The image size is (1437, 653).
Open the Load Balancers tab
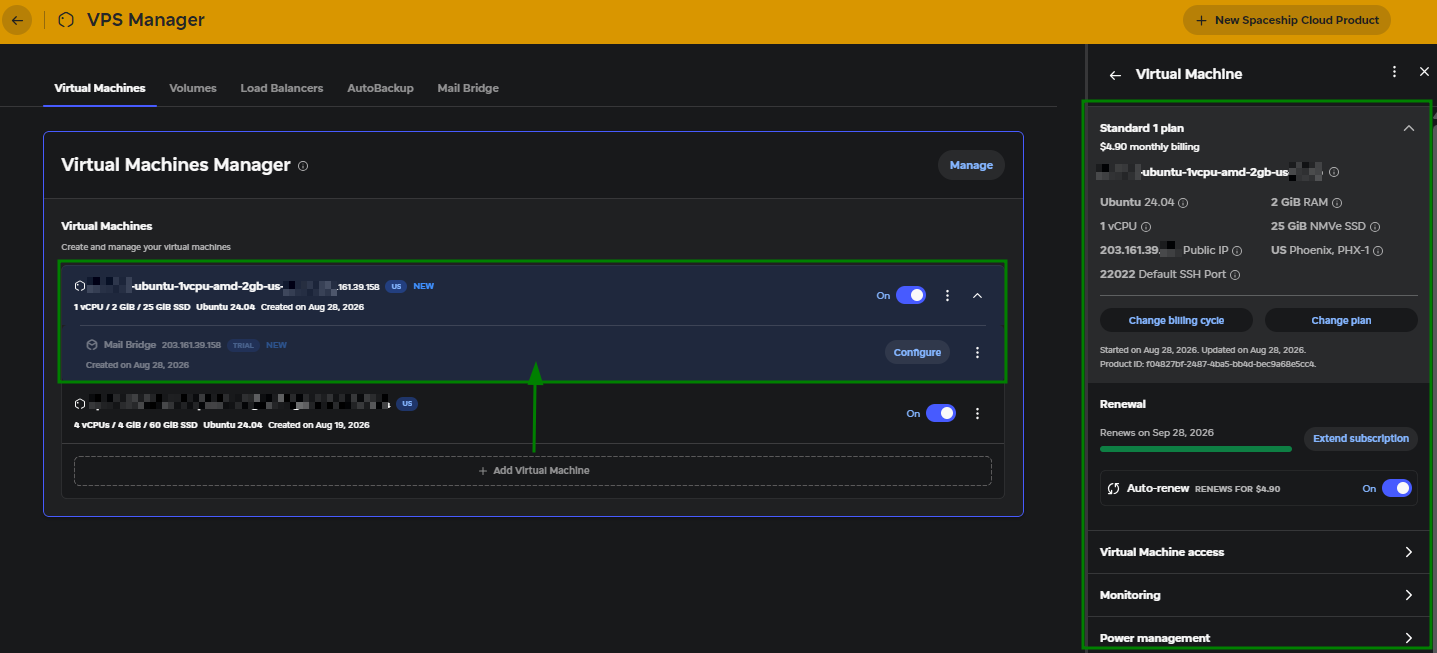point(282,88)
